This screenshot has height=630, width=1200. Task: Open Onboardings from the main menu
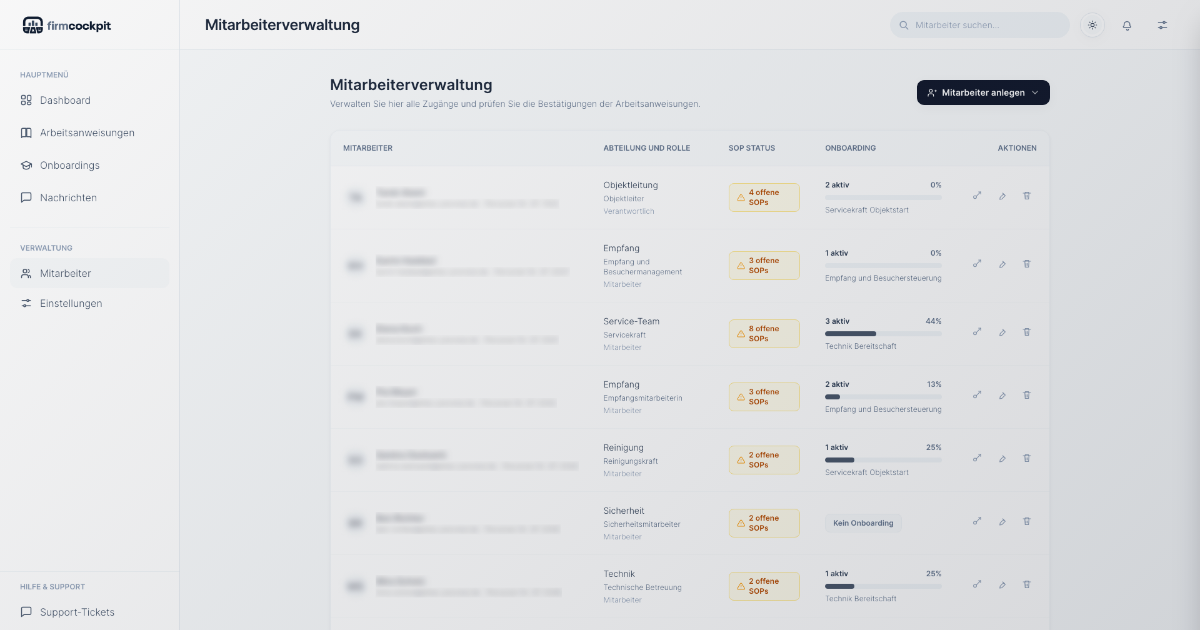click(x=70, y=165)
